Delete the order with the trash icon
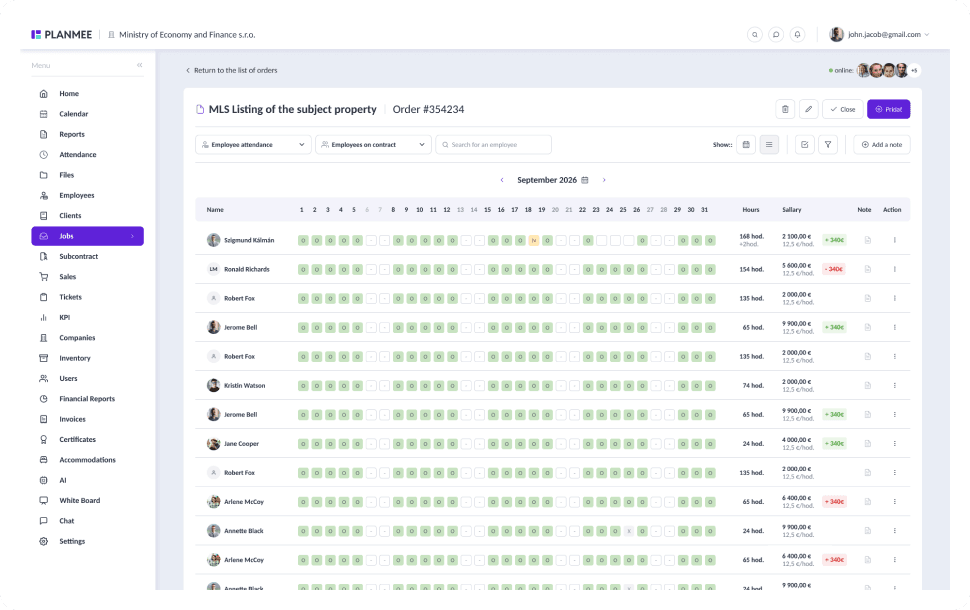970x610 pixels. point(785,110)
